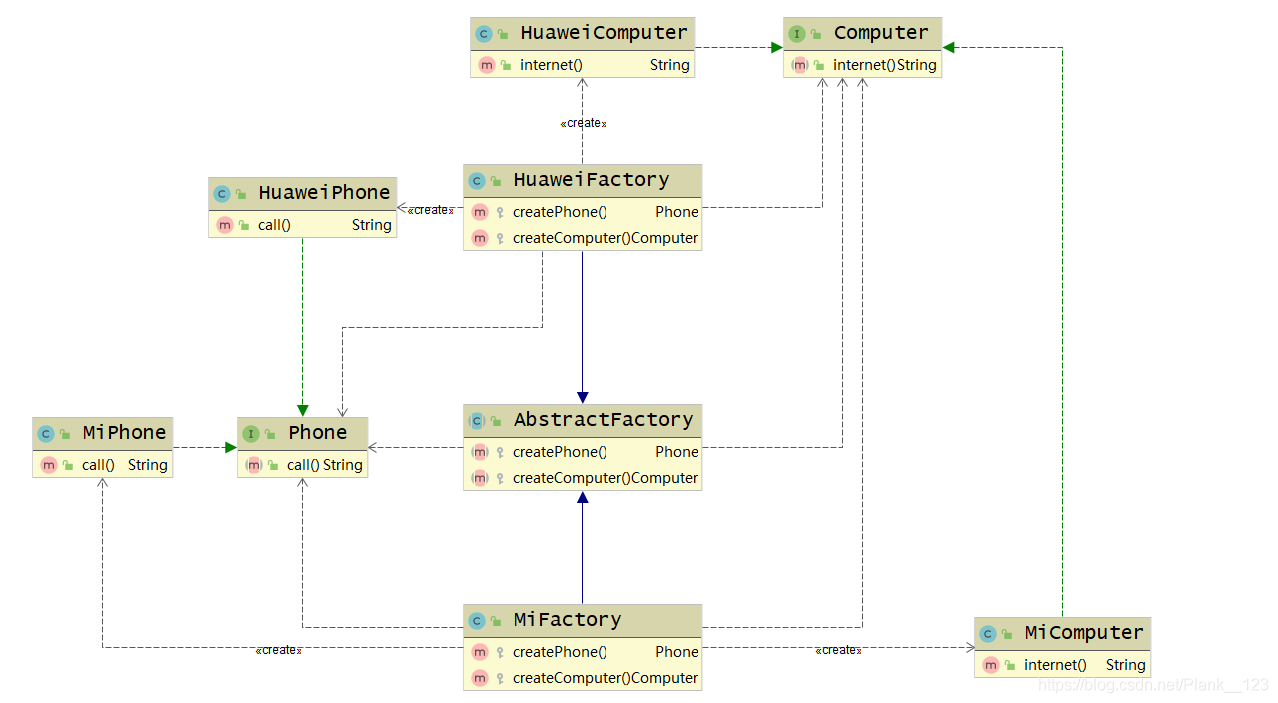The width and height of the screenshot is (1278, 703).
Task: Click method icon beside MiFactory createComputer()
Action: (x=480, y=678)
